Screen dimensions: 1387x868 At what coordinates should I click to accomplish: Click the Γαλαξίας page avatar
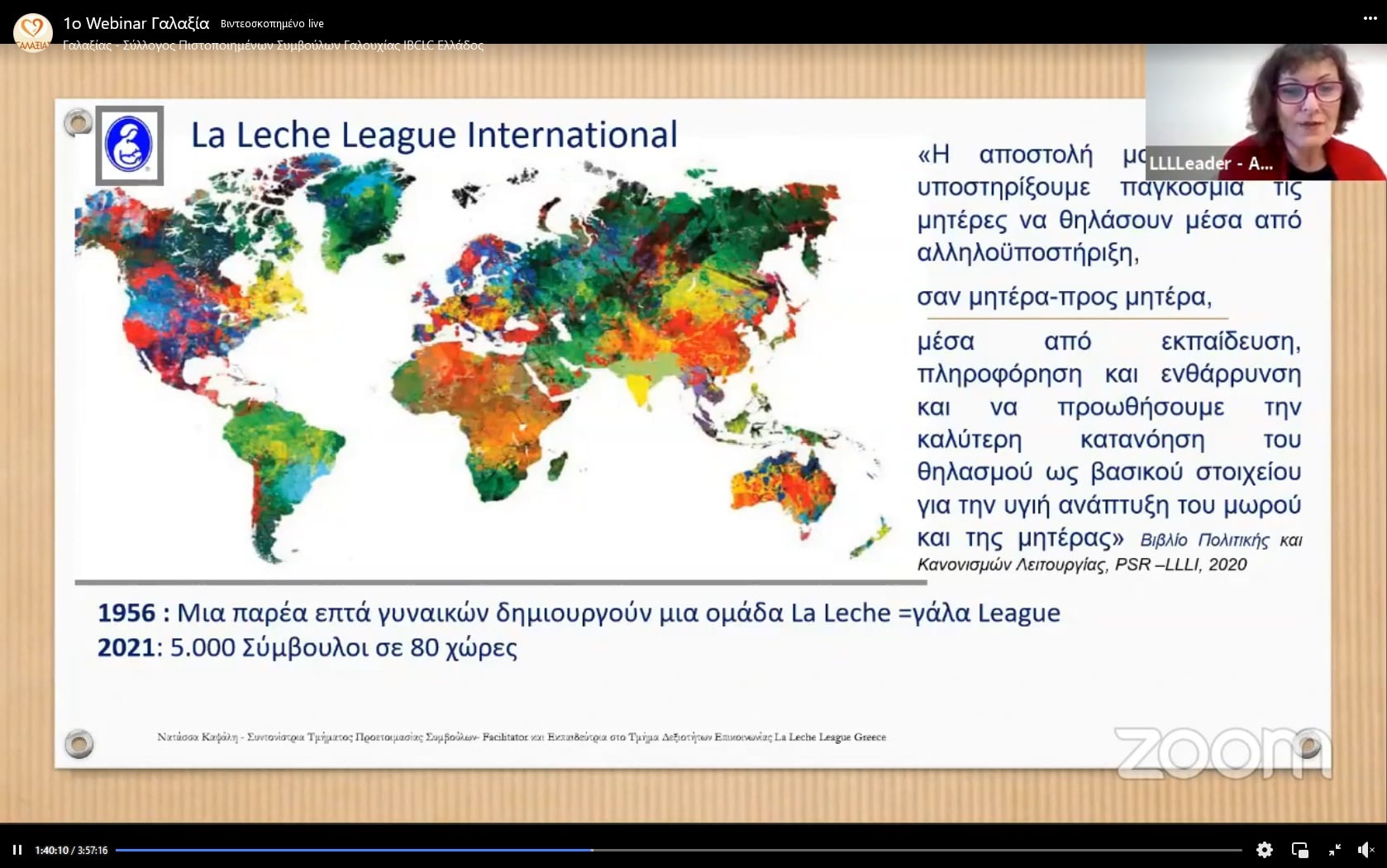pos(32,32)
